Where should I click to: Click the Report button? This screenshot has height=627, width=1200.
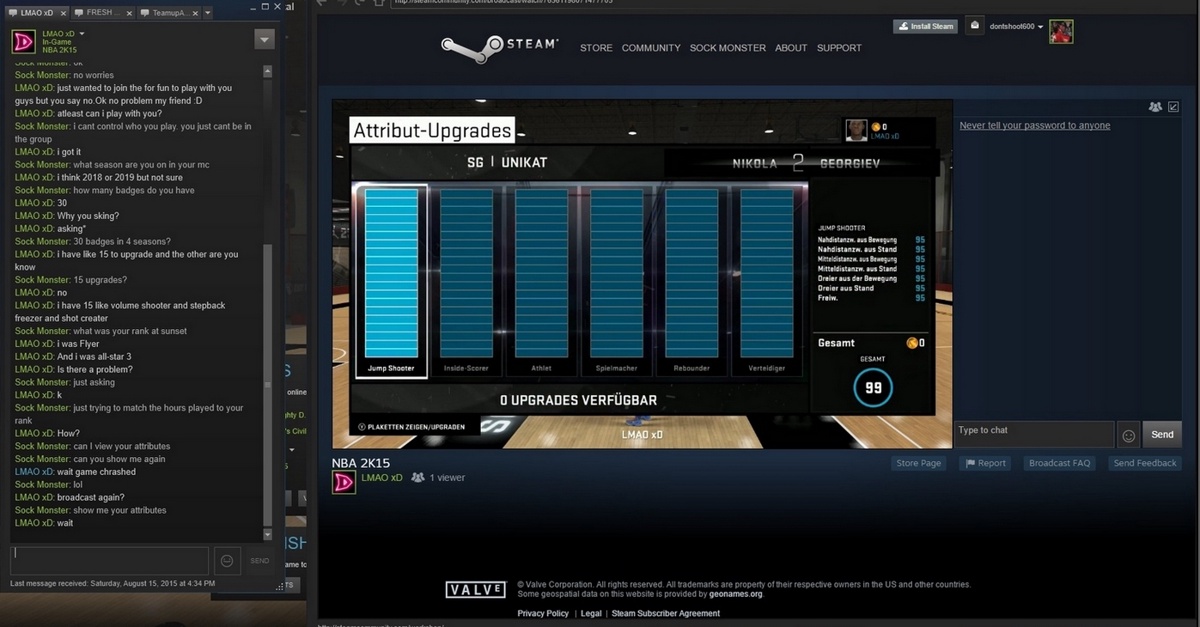point(985,463)
